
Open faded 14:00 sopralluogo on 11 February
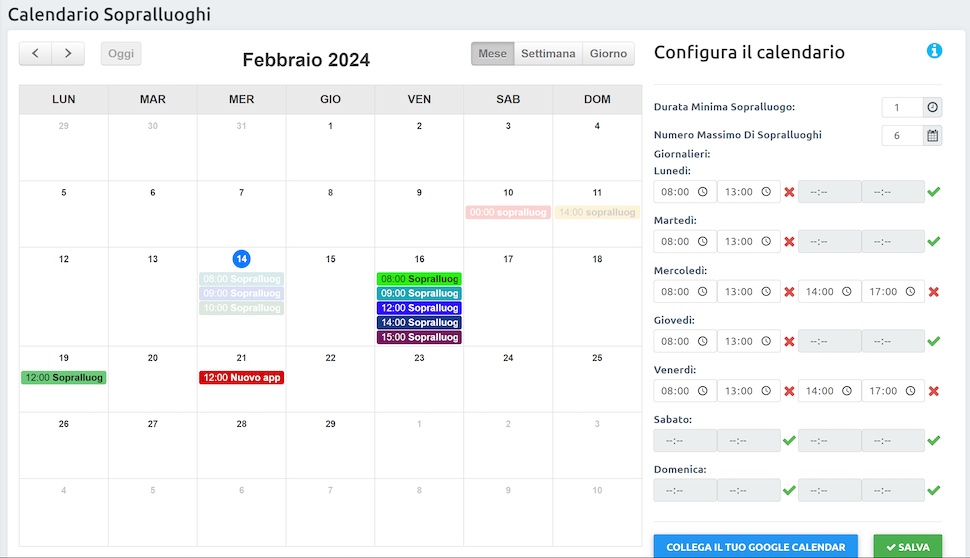[x=597, y=212]
